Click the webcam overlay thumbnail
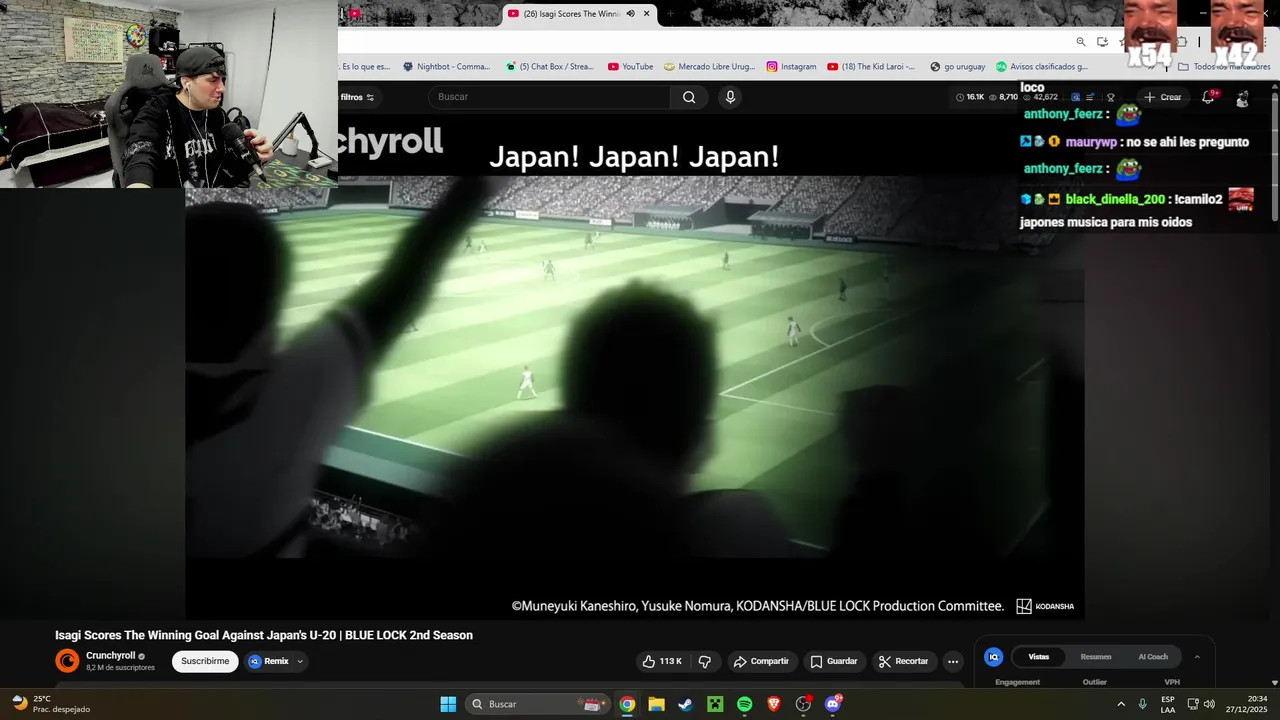This screenshot has width=1280, height=720. pos(169,94)
